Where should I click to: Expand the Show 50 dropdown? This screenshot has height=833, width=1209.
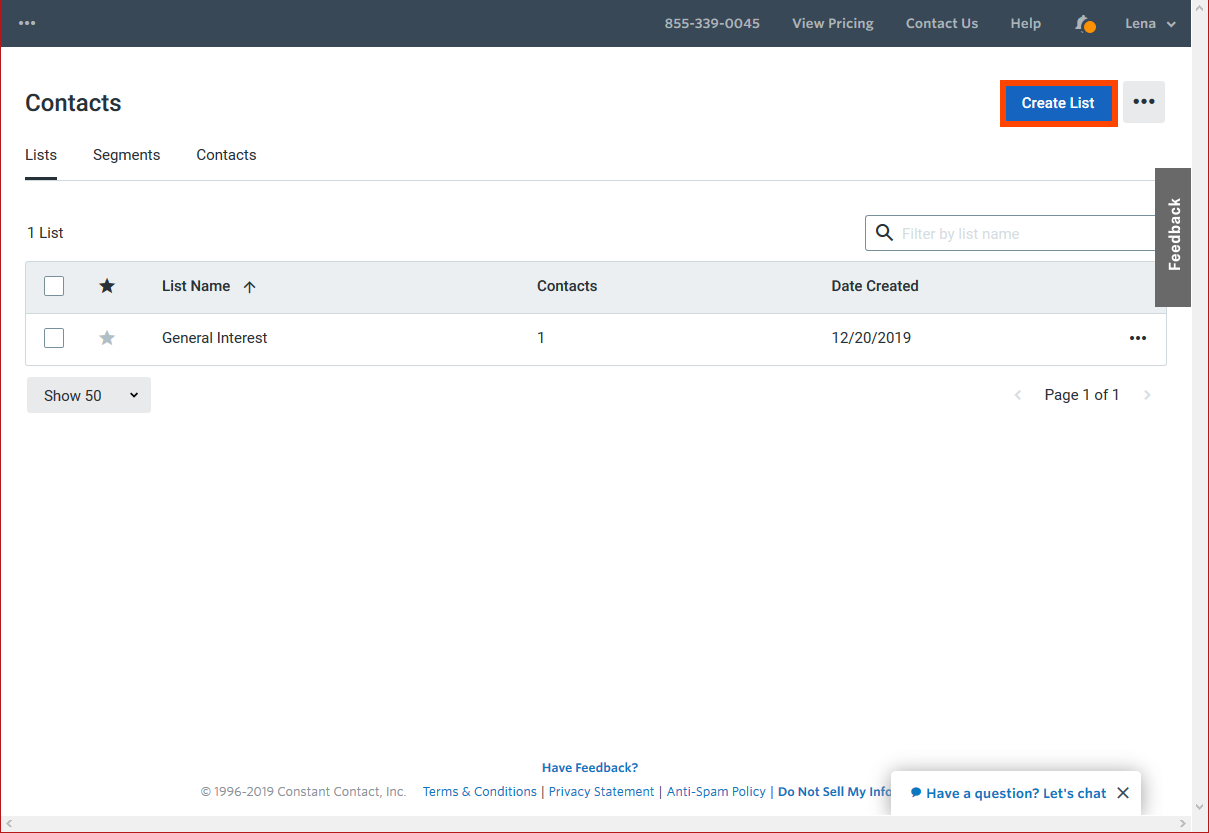click(89, 395)
